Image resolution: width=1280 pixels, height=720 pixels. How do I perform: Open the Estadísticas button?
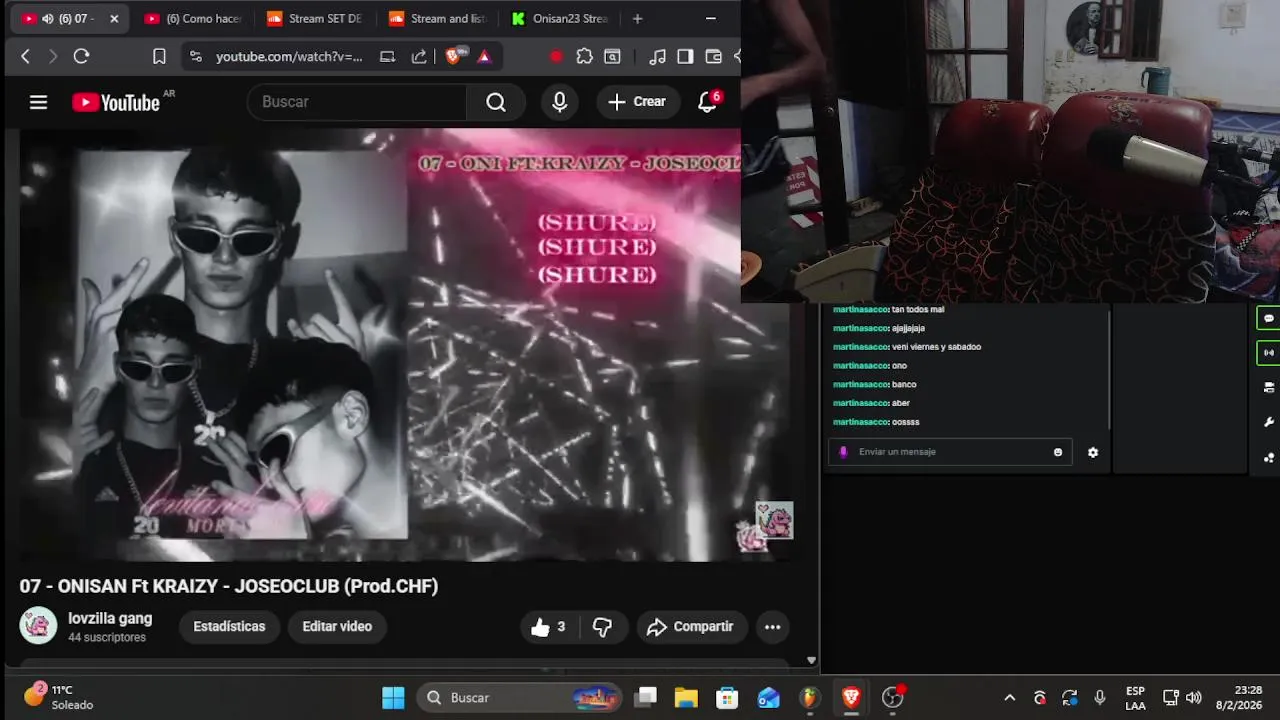[x=229, y=627]
